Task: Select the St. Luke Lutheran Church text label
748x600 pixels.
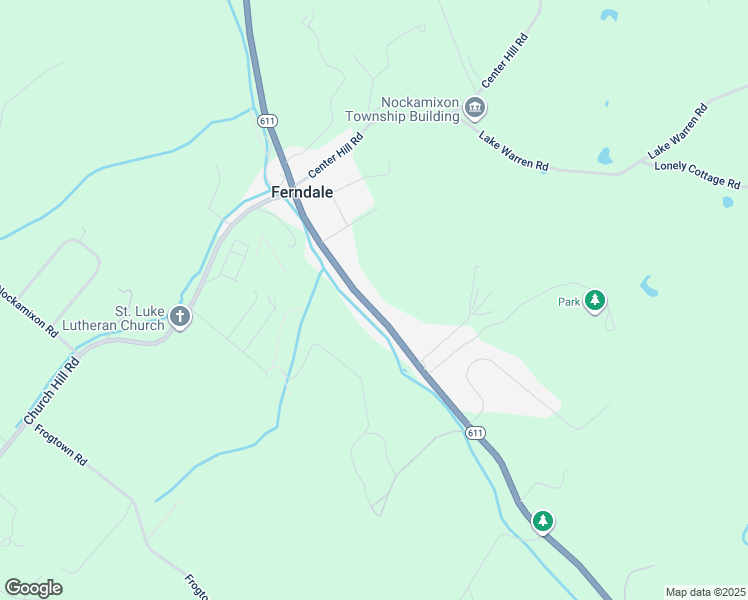Action: [x=114, y=318]
